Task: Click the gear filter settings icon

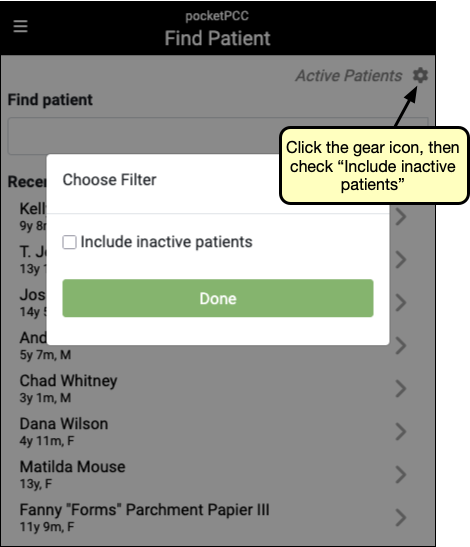Action: (420, 75)
